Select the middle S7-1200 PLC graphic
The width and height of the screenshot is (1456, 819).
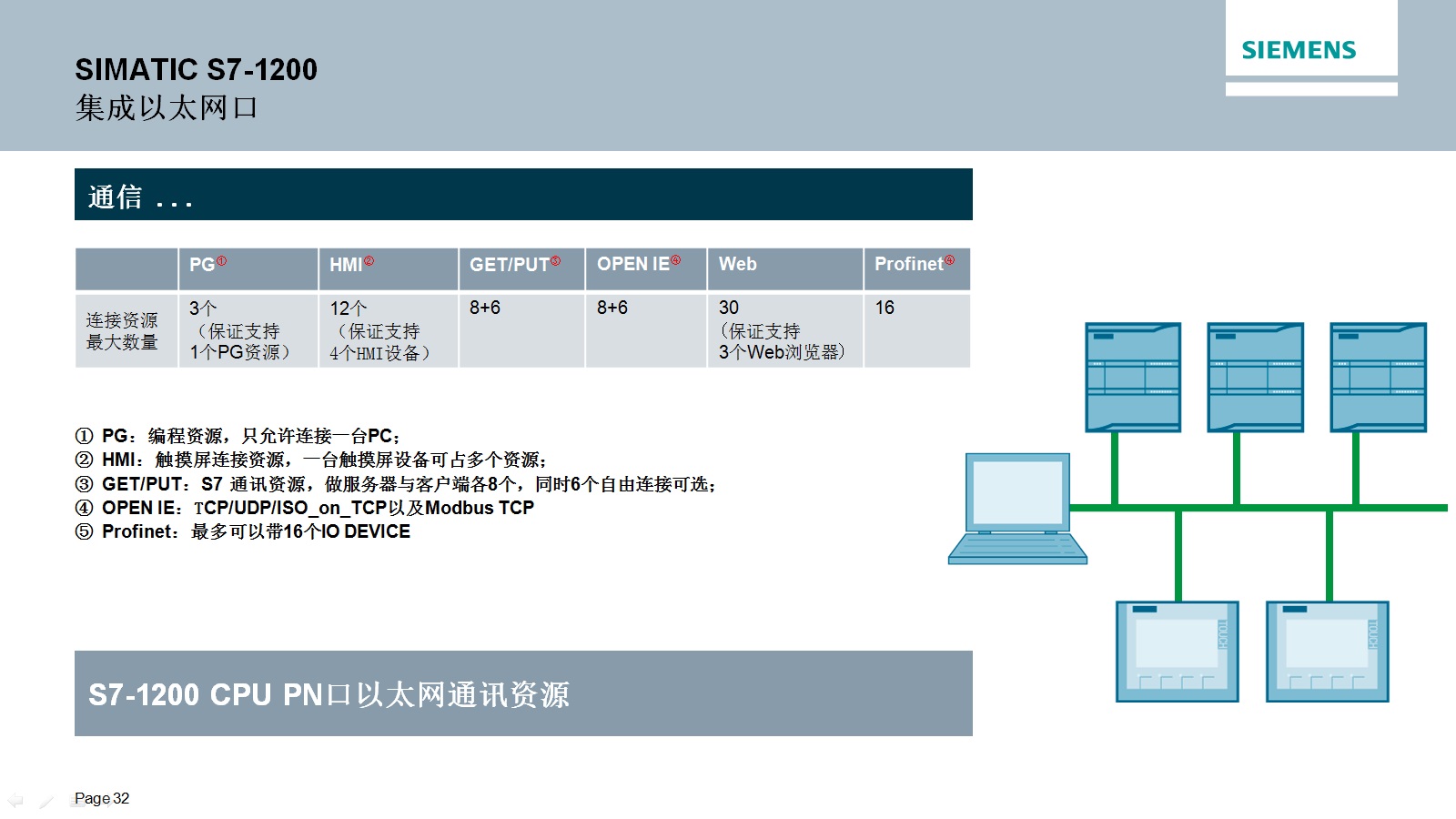(x=1256, y=377)
